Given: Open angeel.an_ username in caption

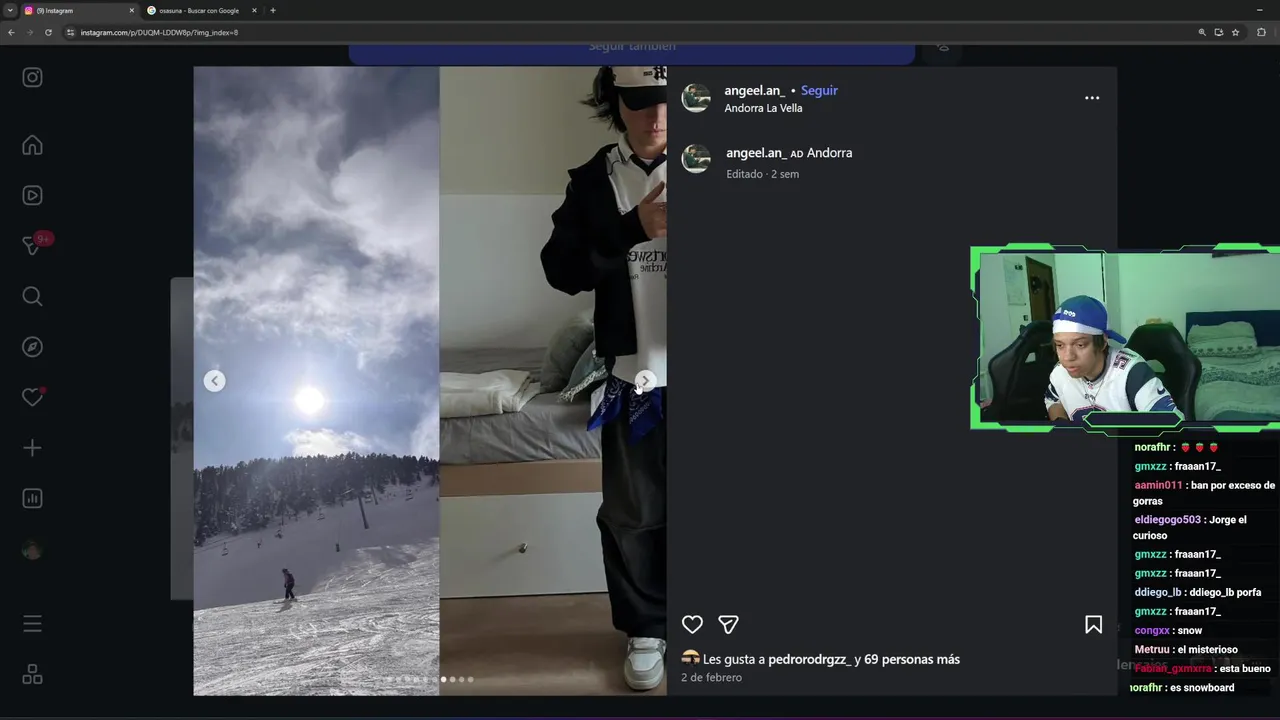Looking at the screenshot, I should (x=756, y=153).
